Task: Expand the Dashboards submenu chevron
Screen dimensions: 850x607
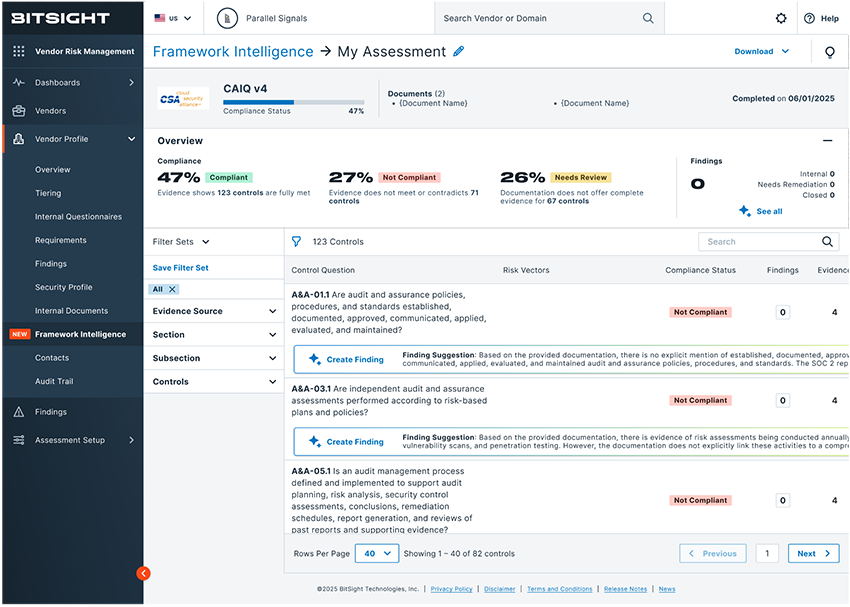Action: 131,82
